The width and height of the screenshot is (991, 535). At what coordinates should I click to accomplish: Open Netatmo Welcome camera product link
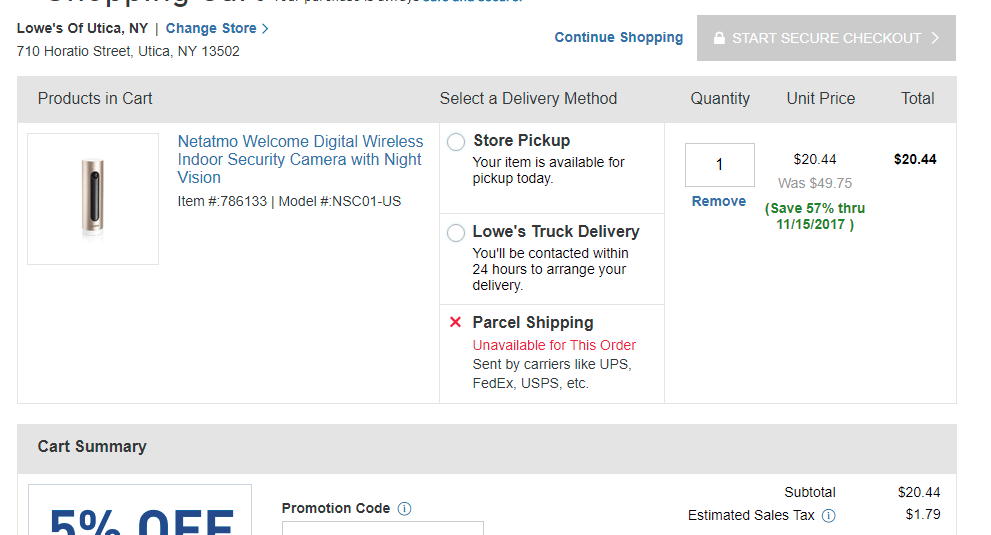[300, 159]
